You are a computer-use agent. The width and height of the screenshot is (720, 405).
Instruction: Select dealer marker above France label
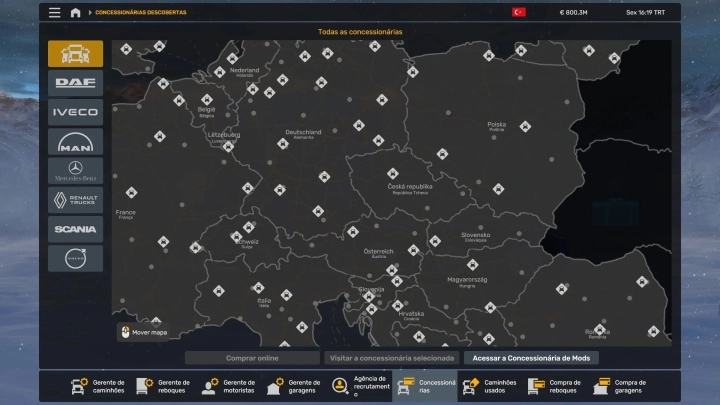(131, 192)
